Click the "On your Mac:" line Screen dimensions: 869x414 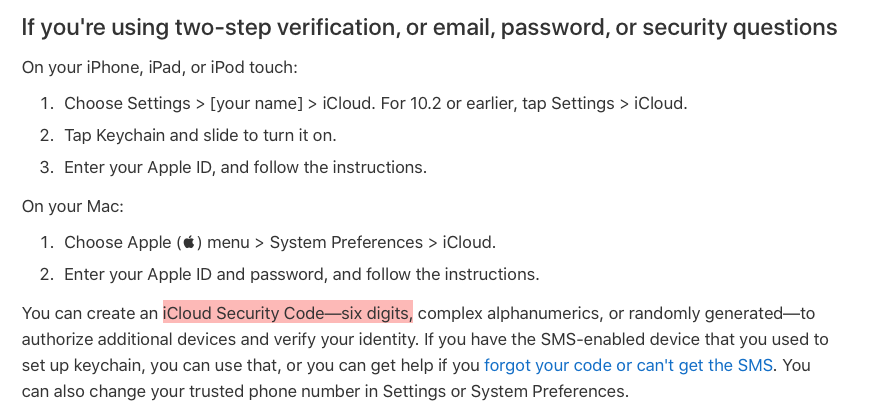tap(73, 207)
